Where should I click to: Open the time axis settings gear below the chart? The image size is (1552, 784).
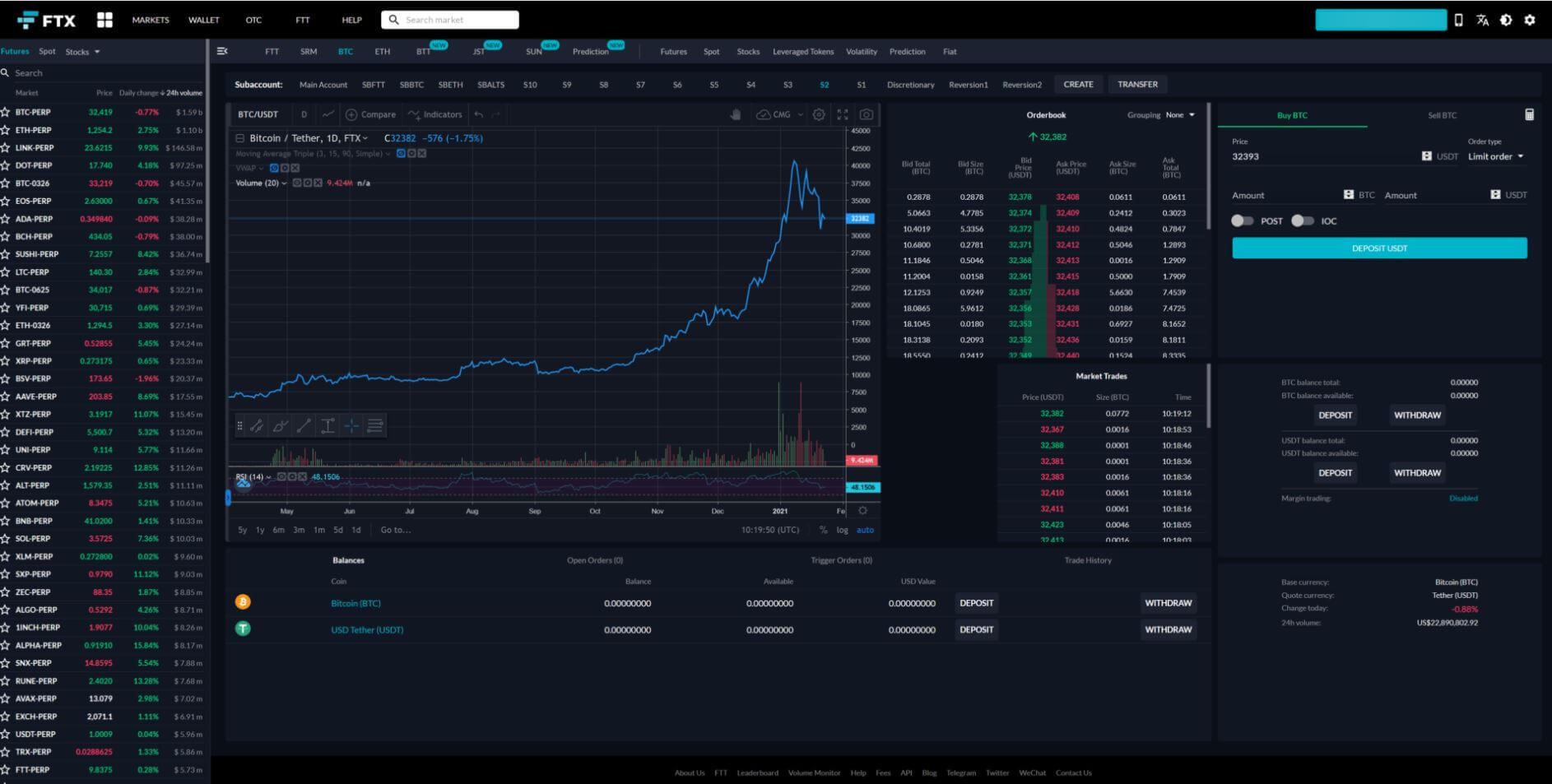(x=862, y=511)
